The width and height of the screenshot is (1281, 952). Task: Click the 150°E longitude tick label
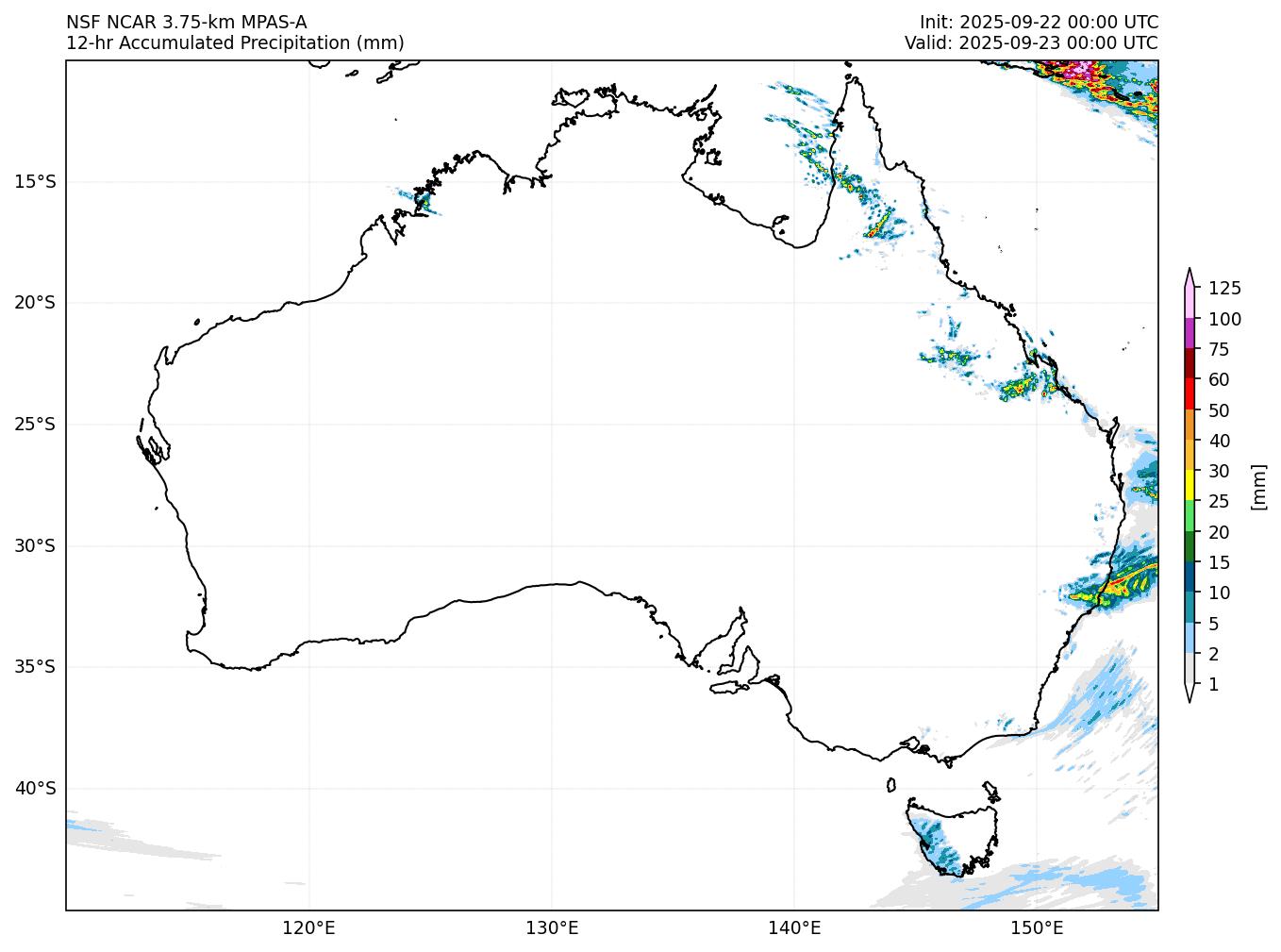[x=1037, y=928]
